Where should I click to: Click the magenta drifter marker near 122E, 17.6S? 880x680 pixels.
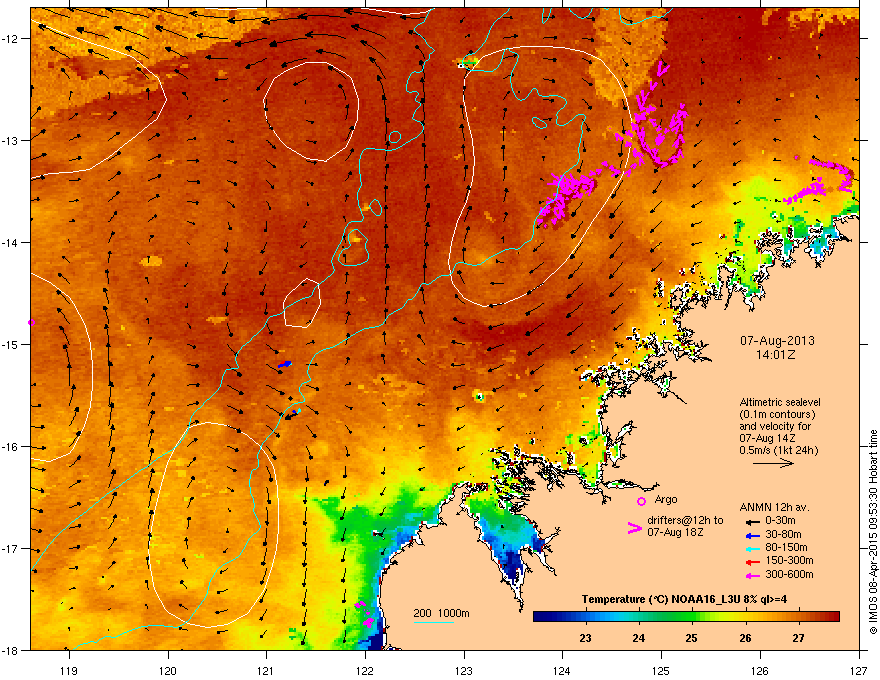click(x=360, y=605)
